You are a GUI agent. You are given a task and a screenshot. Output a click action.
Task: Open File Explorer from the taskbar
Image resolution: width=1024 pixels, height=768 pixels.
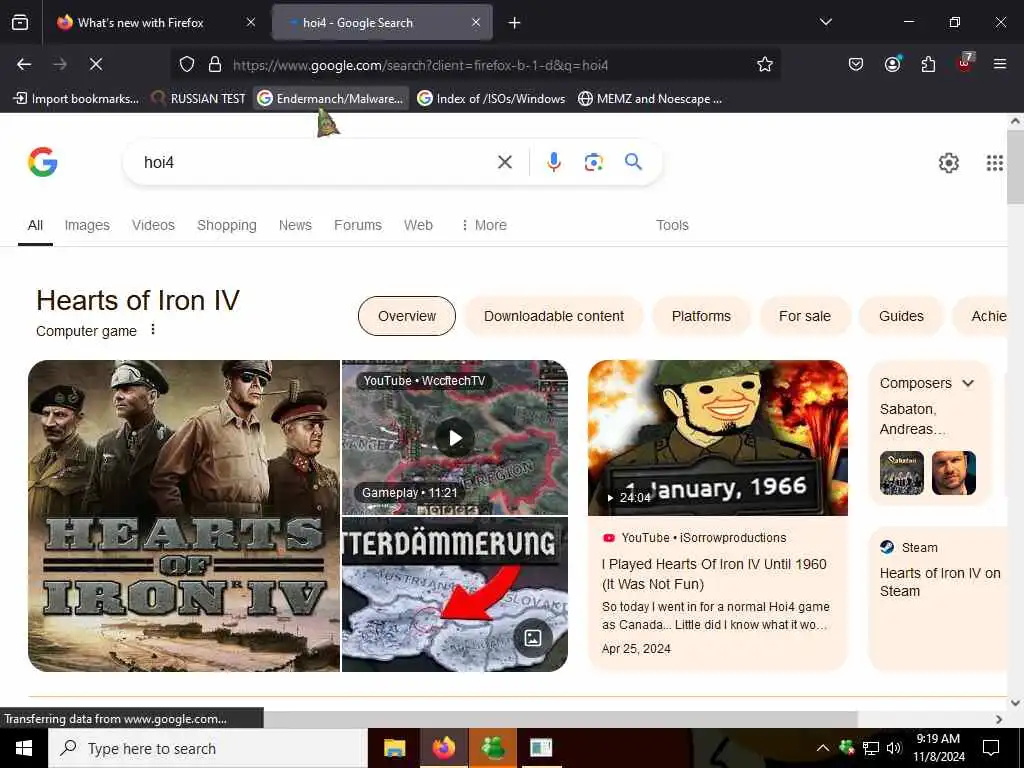click(394, 748)
